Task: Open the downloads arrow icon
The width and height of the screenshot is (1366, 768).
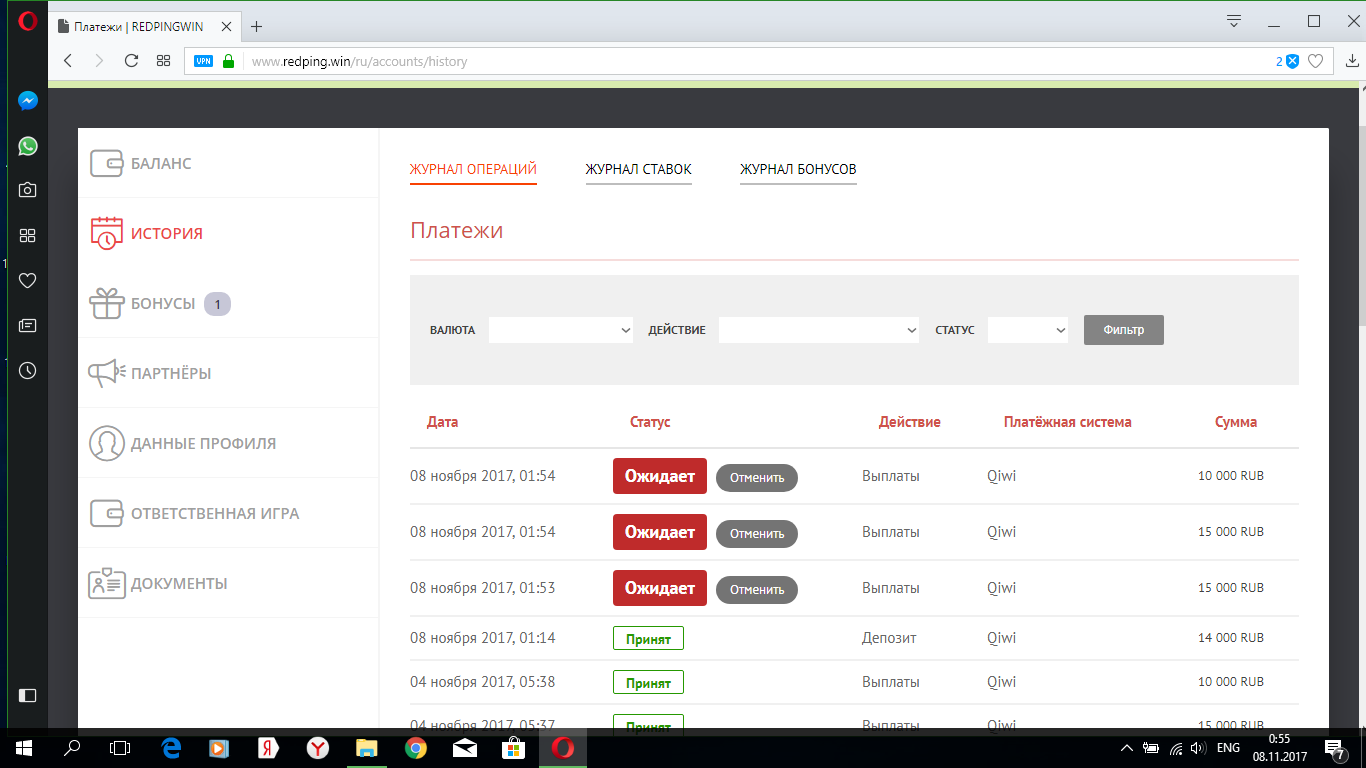Action: [1353, 61]
